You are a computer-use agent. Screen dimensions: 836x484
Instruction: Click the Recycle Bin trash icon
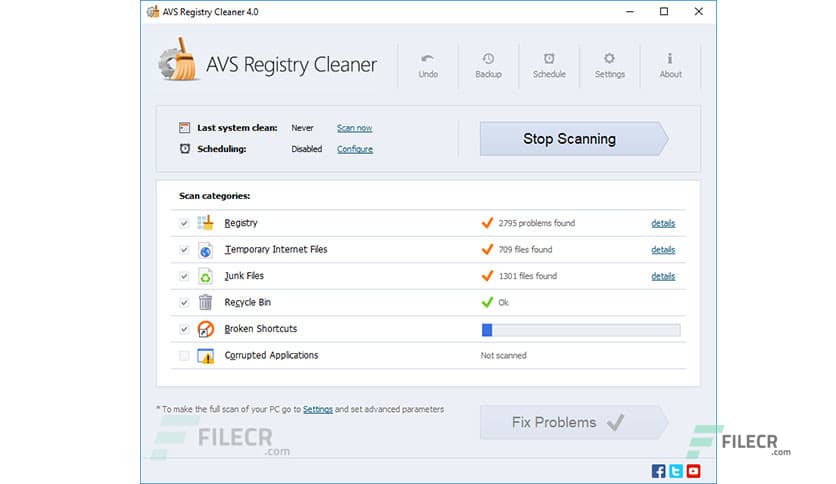pyautogui.click(x=206, y=302)
